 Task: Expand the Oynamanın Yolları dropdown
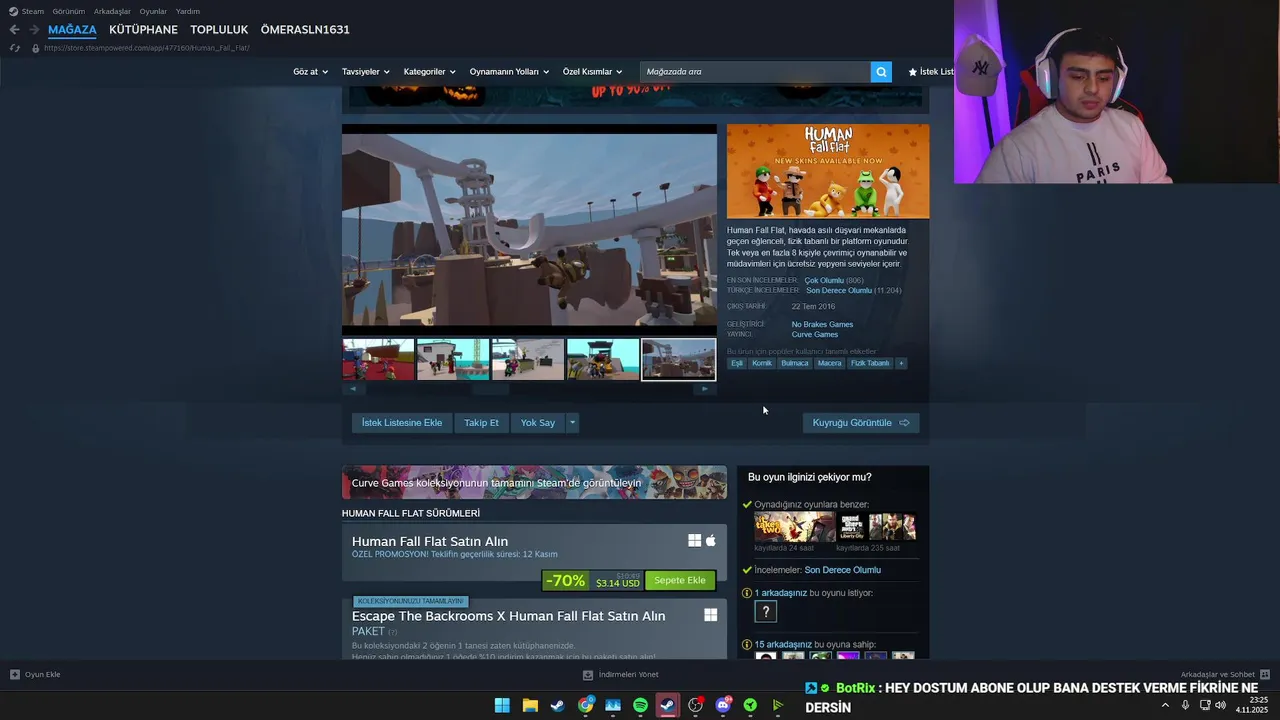(509, 72)
